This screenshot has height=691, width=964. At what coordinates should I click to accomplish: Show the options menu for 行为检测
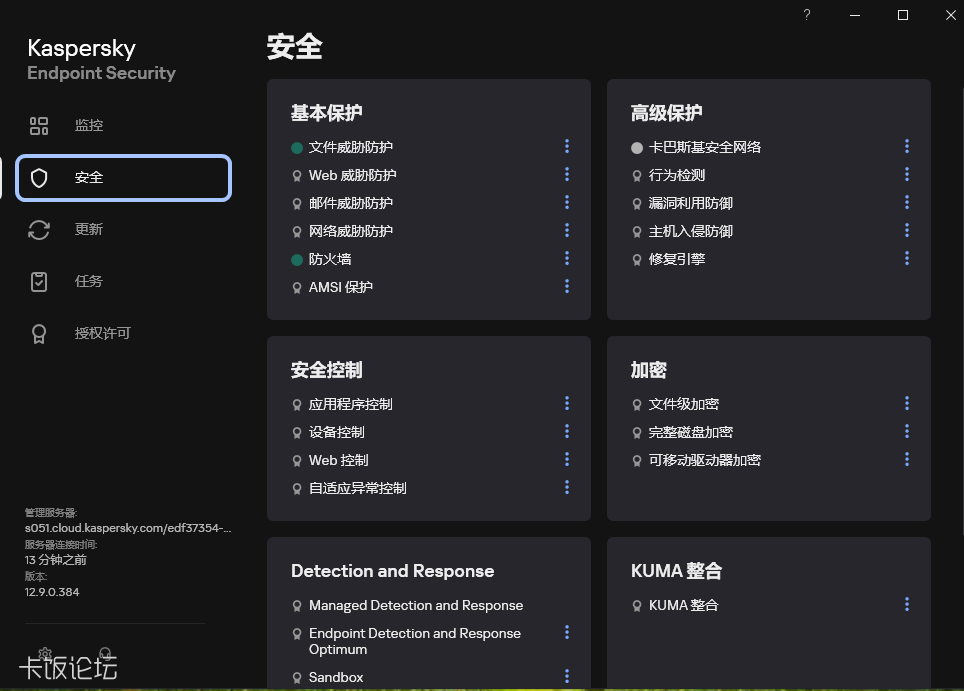(907, 175)
